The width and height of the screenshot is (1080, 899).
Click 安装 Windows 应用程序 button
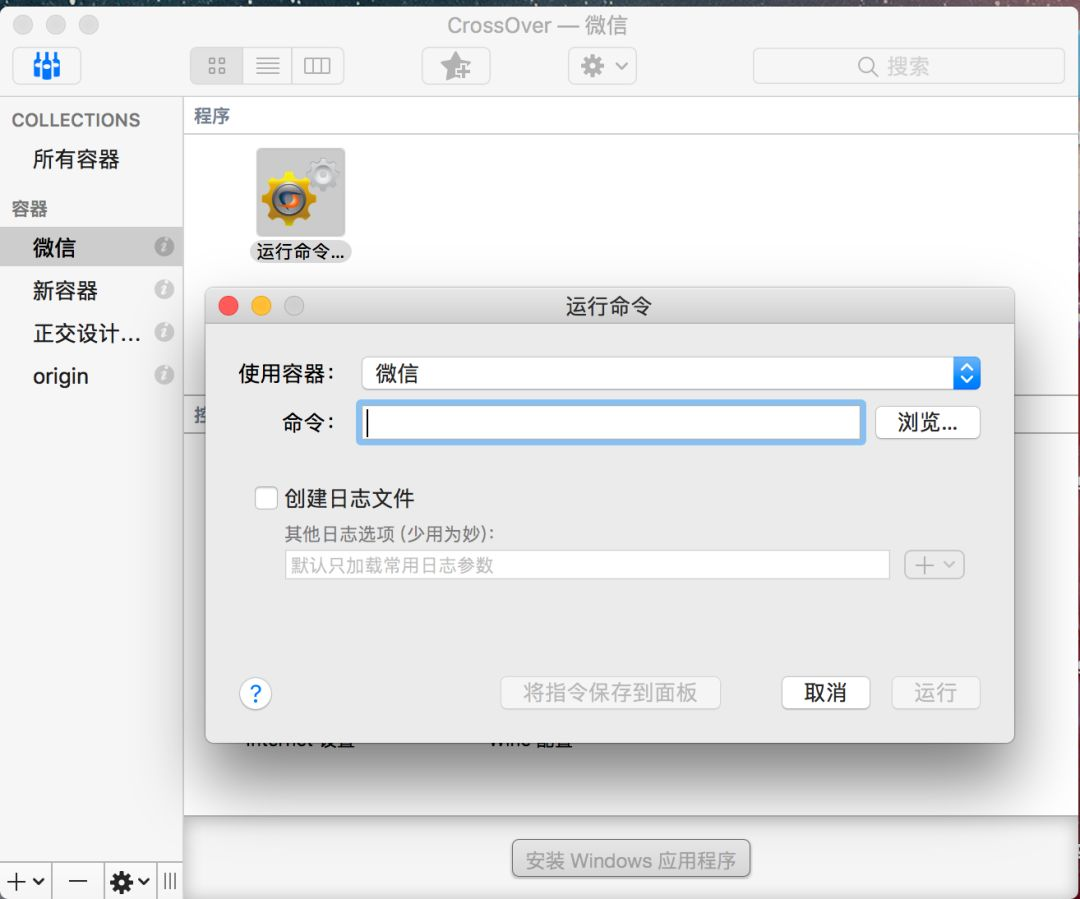coord(630,859)
